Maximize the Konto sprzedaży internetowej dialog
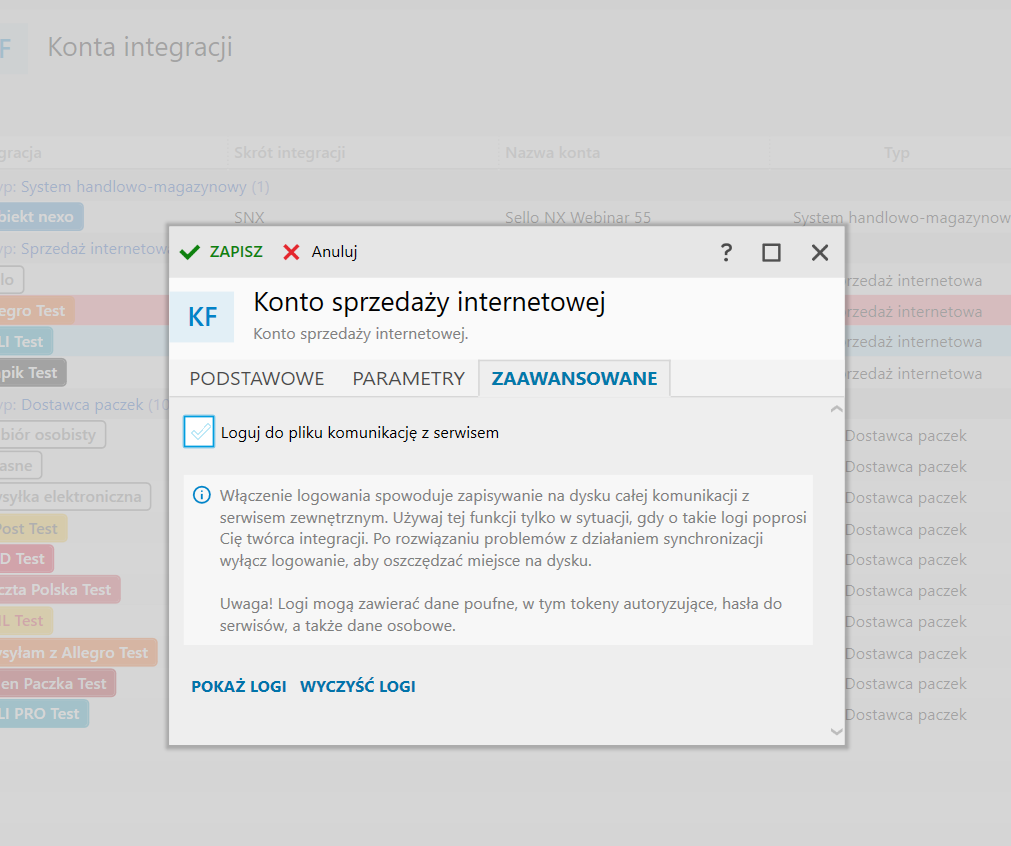The height and width of the screenshot is (846, 1011). click(x=771, y=253)
